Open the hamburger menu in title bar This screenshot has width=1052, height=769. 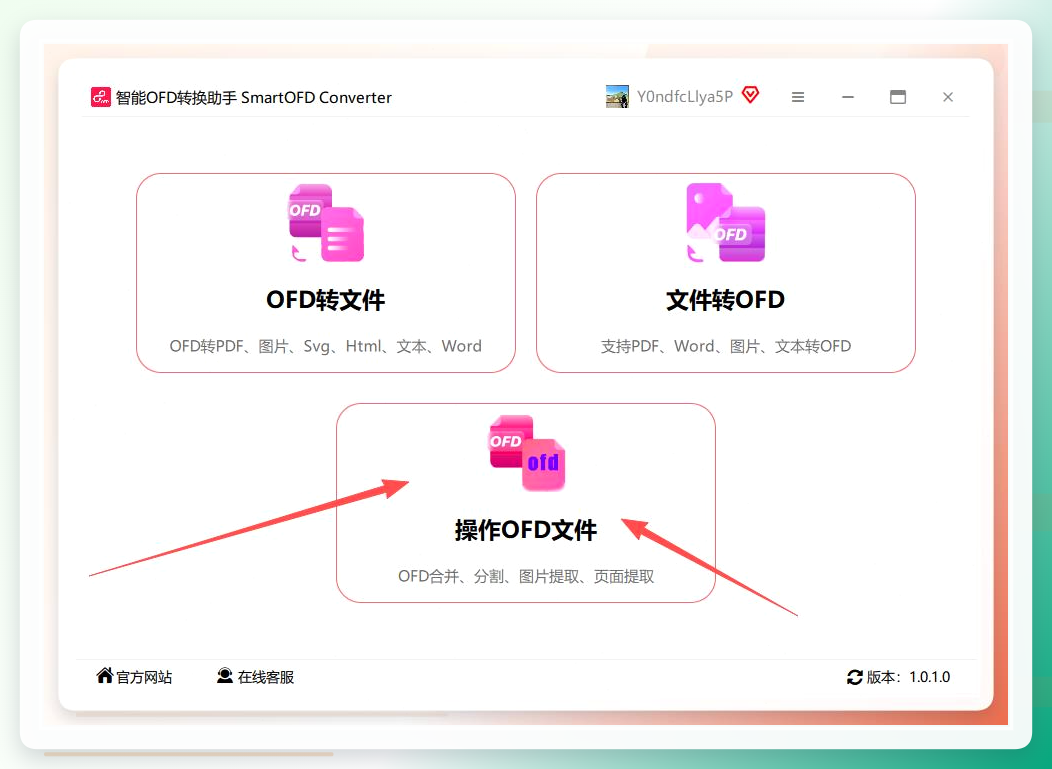coord(798,97)
